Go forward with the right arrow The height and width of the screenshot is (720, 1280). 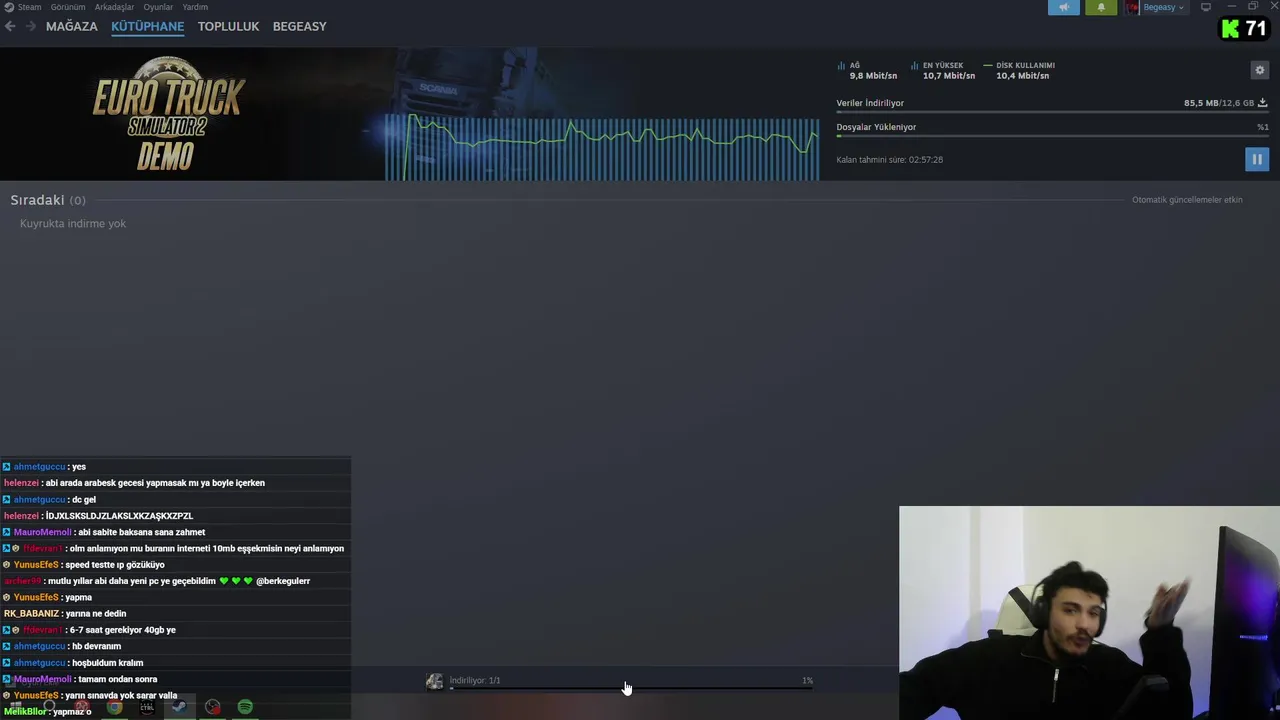coord(31,26)
